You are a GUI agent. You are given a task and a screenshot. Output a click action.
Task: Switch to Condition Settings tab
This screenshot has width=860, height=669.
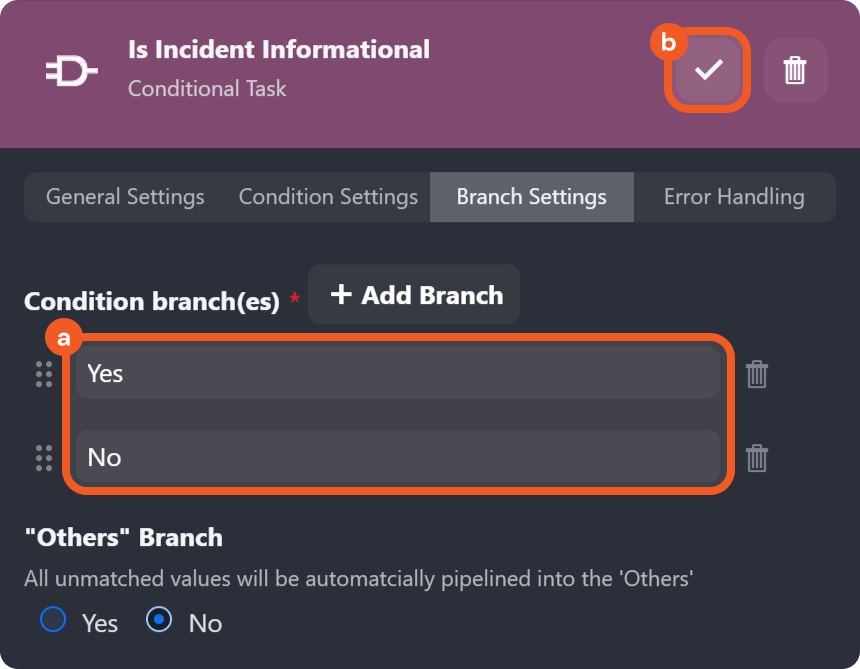point(328,197)
